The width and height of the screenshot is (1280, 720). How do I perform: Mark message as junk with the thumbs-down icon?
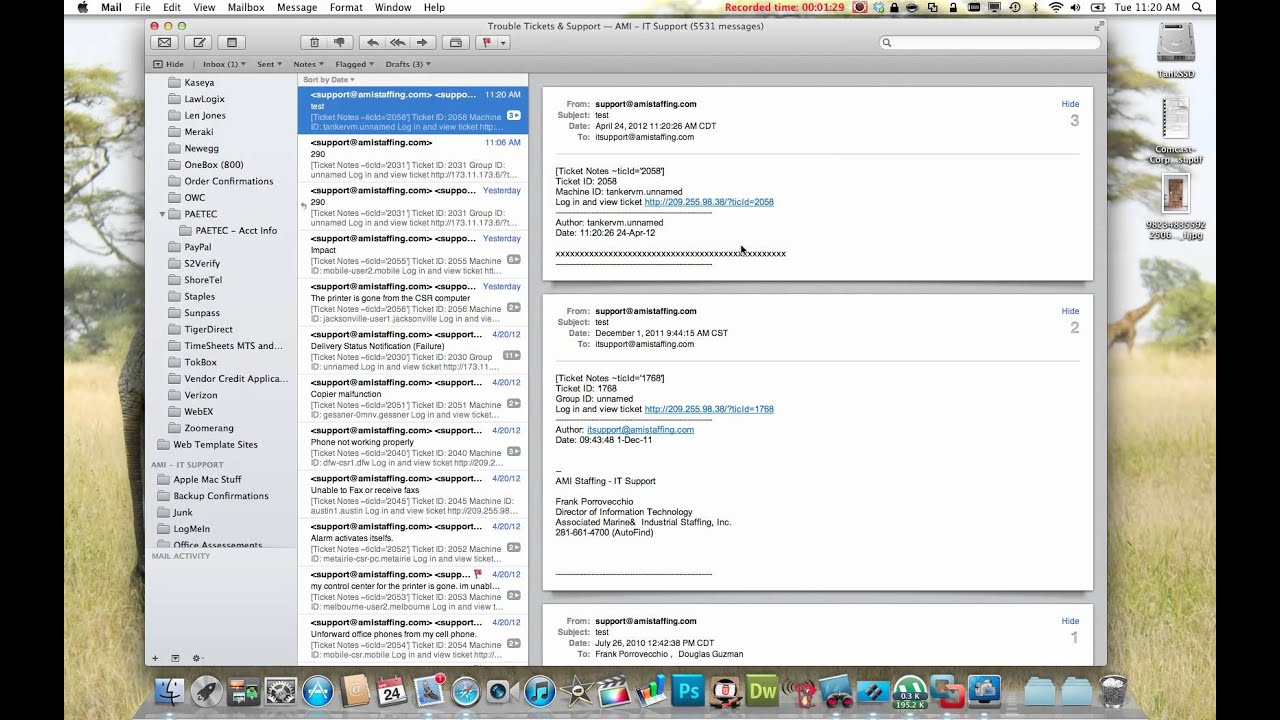(x=340, y=43)
